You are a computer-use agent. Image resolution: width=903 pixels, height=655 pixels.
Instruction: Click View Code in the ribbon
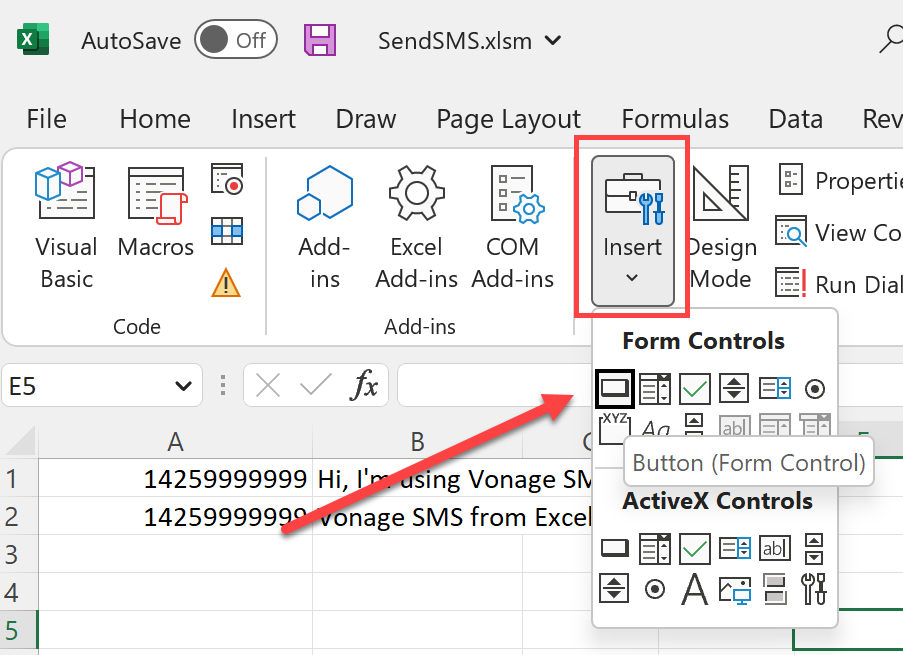coord(838,232)
